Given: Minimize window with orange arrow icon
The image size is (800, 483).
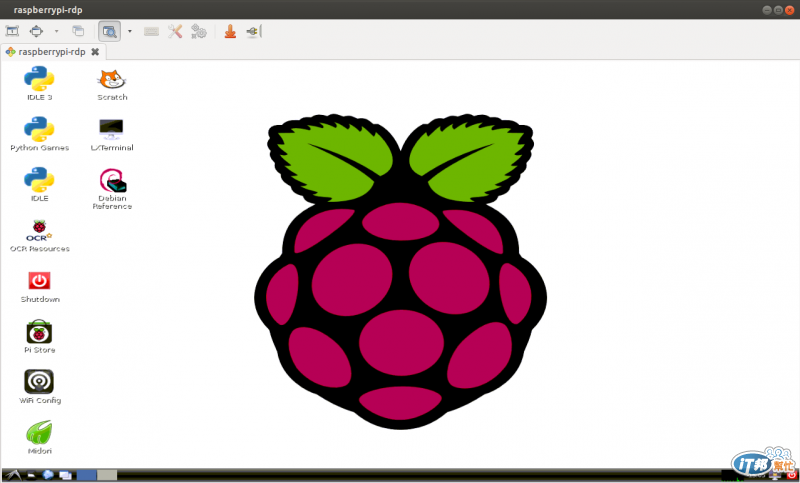Looking at the screenshot, I should click(230, 31).
